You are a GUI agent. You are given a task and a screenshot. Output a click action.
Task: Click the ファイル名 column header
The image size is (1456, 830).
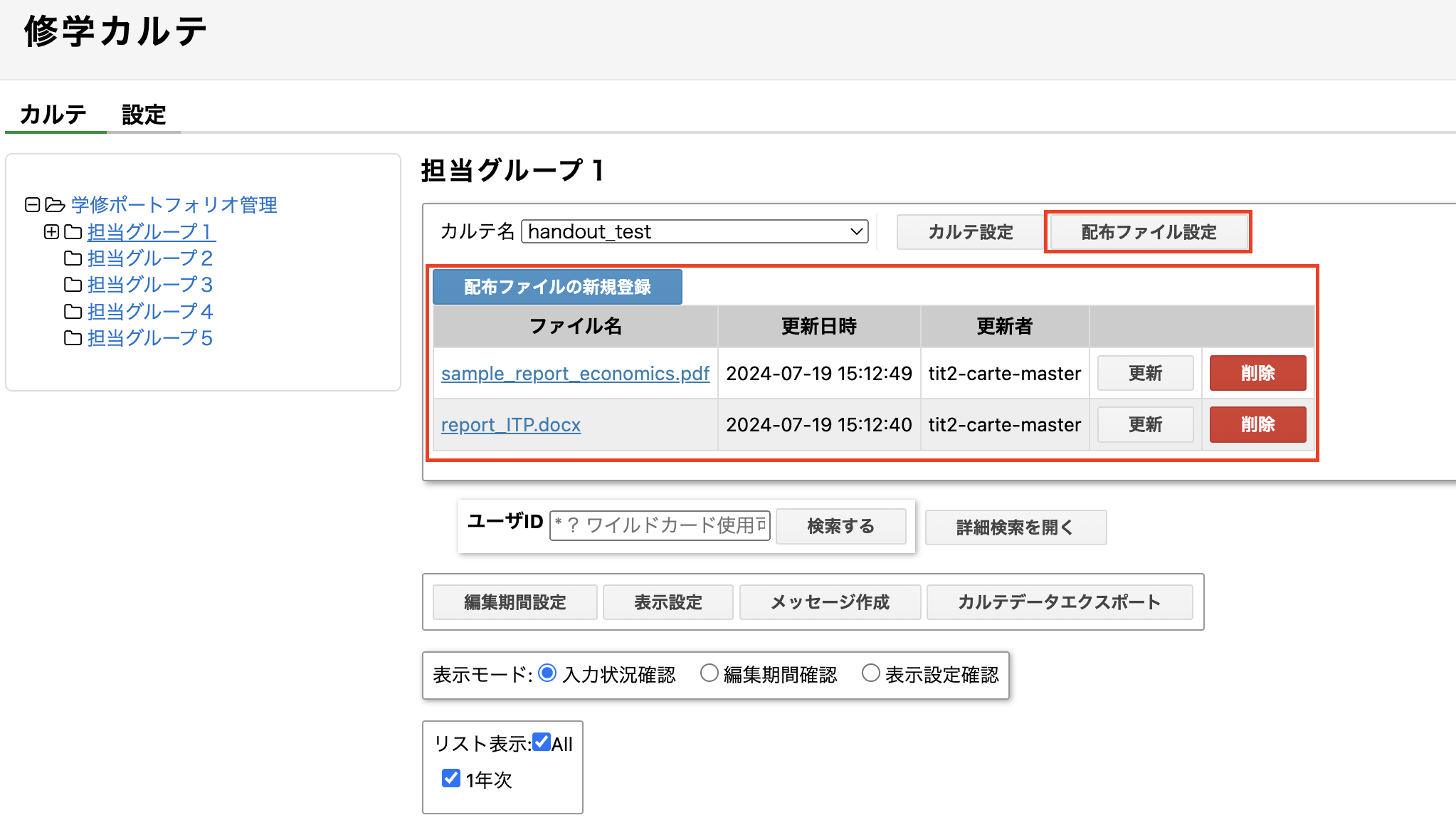pyautogui.click(x=576, y=326)
